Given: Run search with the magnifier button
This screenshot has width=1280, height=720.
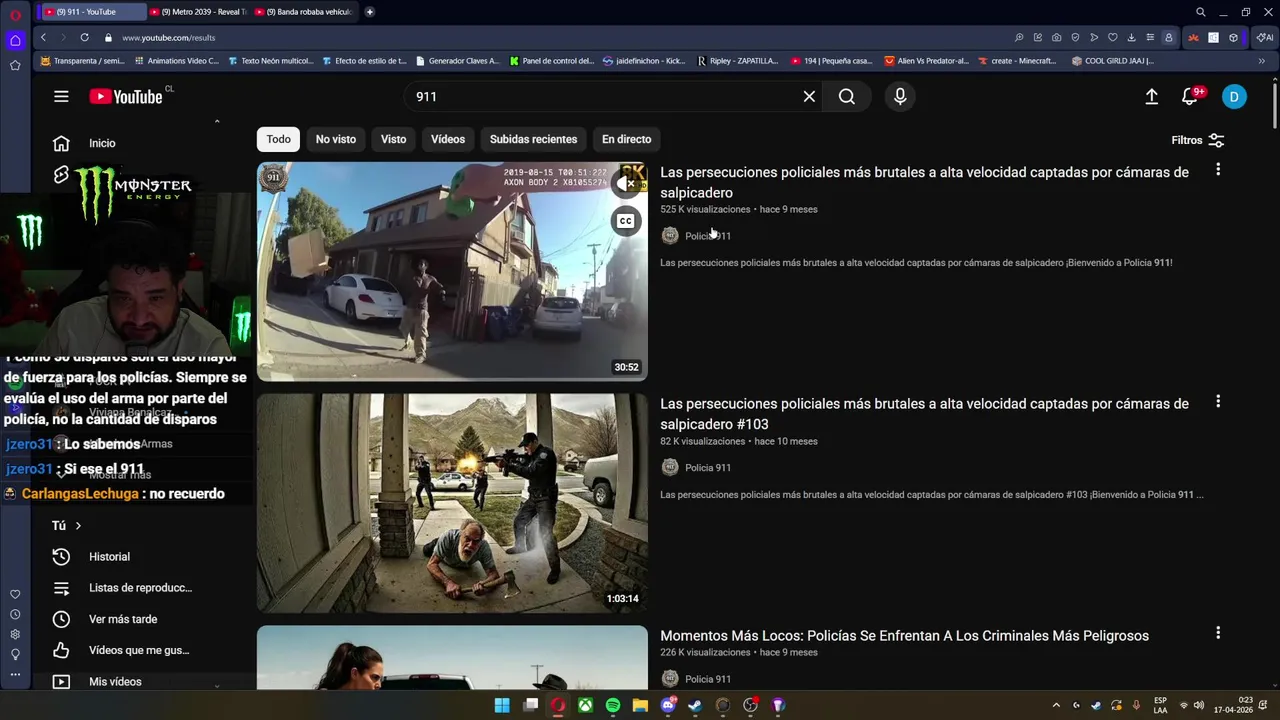Looking at the screenshot, I should coord(847,96).
